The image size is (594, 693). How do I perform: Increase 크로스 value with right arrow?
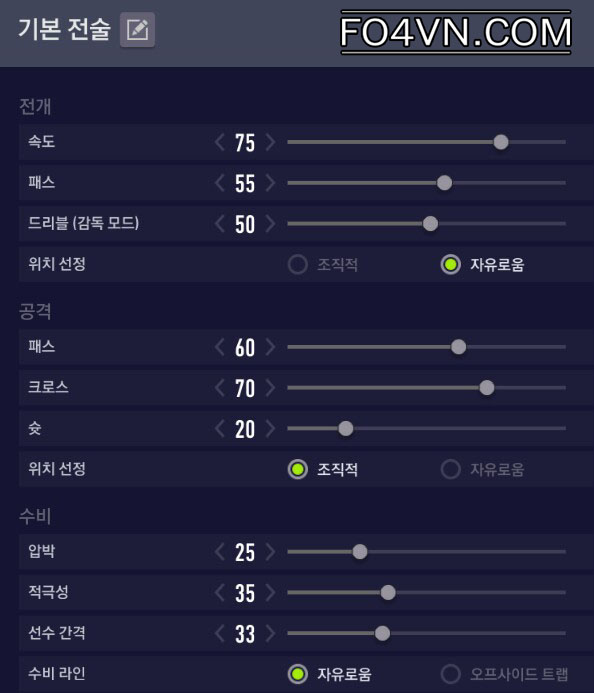(x=270, y=388)
